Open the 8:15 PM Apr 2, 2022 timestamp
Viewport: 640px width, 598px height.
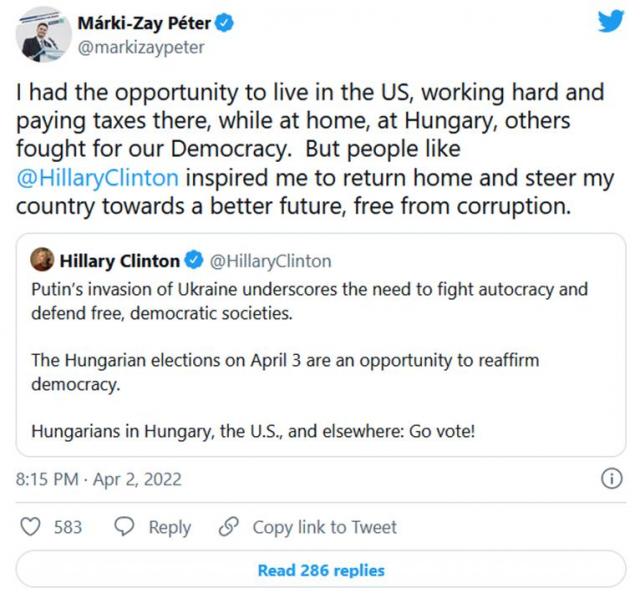point(99,479)
